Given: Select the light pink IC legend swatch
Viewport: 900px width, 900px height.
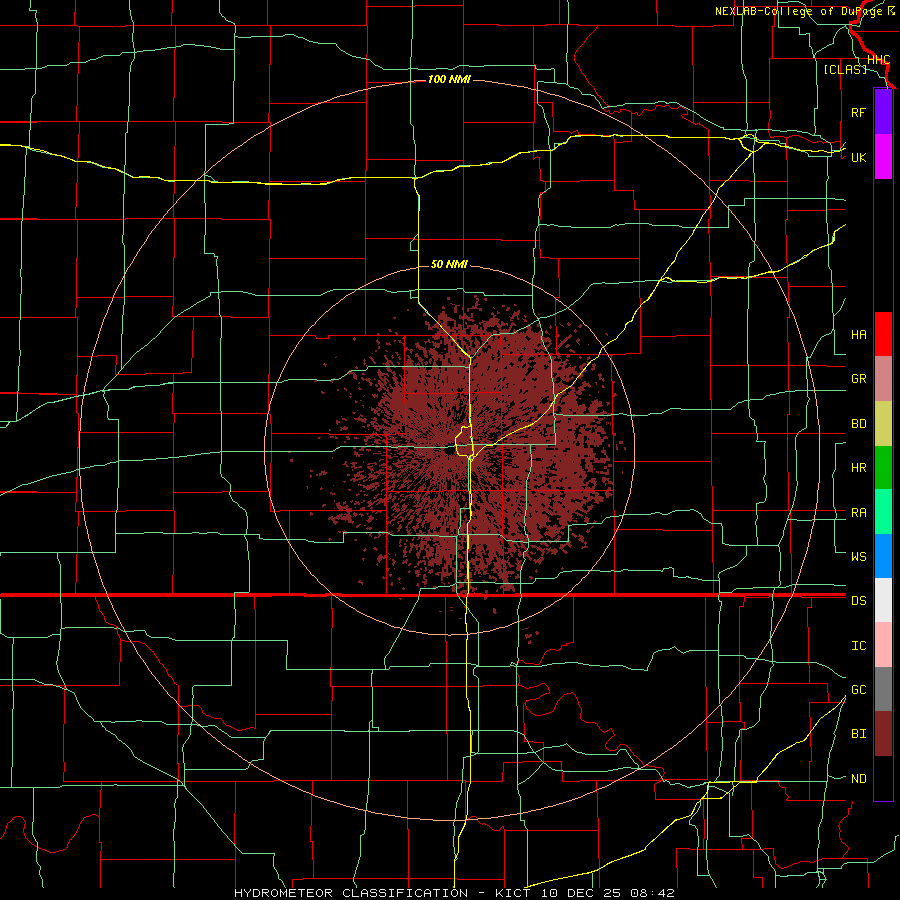Looking at the screenshot, I should pyautogui.click(x=883, y=645).
